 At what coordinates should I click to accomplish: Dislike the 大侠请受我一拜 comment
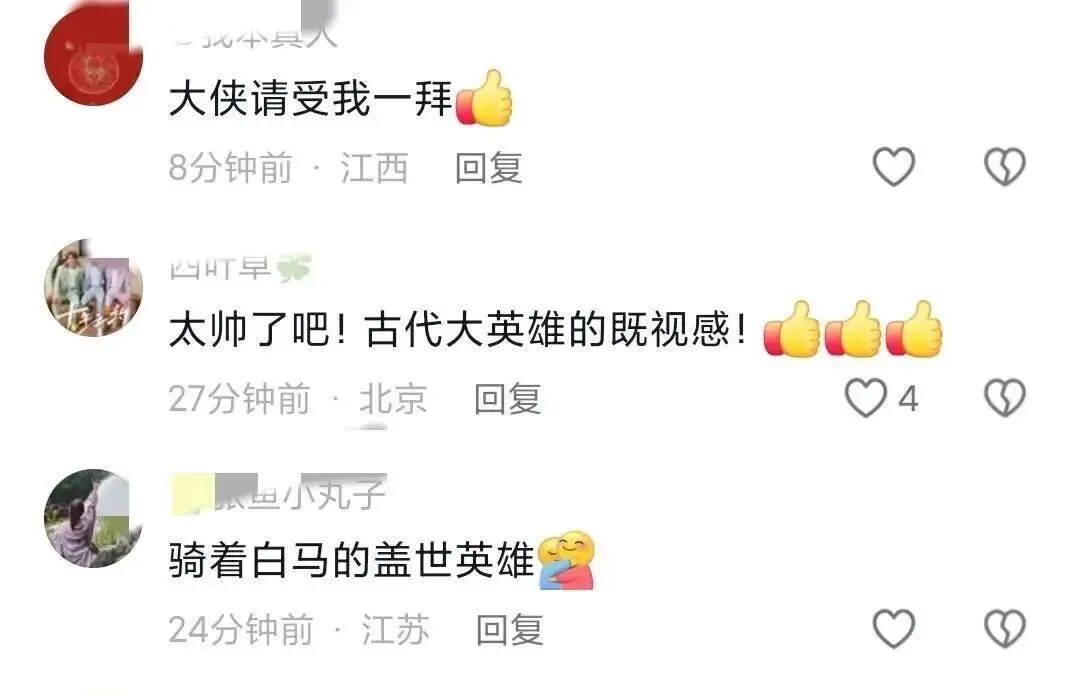1004,167
